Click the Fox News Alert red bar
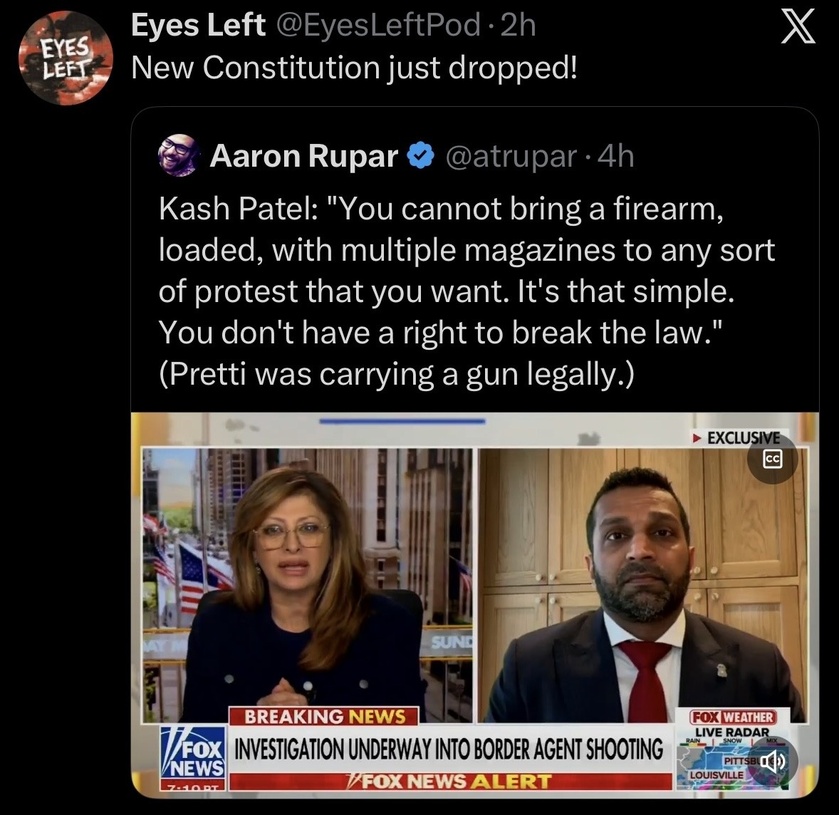The height and width of the screenshot is (815, 839). (450, 781)
